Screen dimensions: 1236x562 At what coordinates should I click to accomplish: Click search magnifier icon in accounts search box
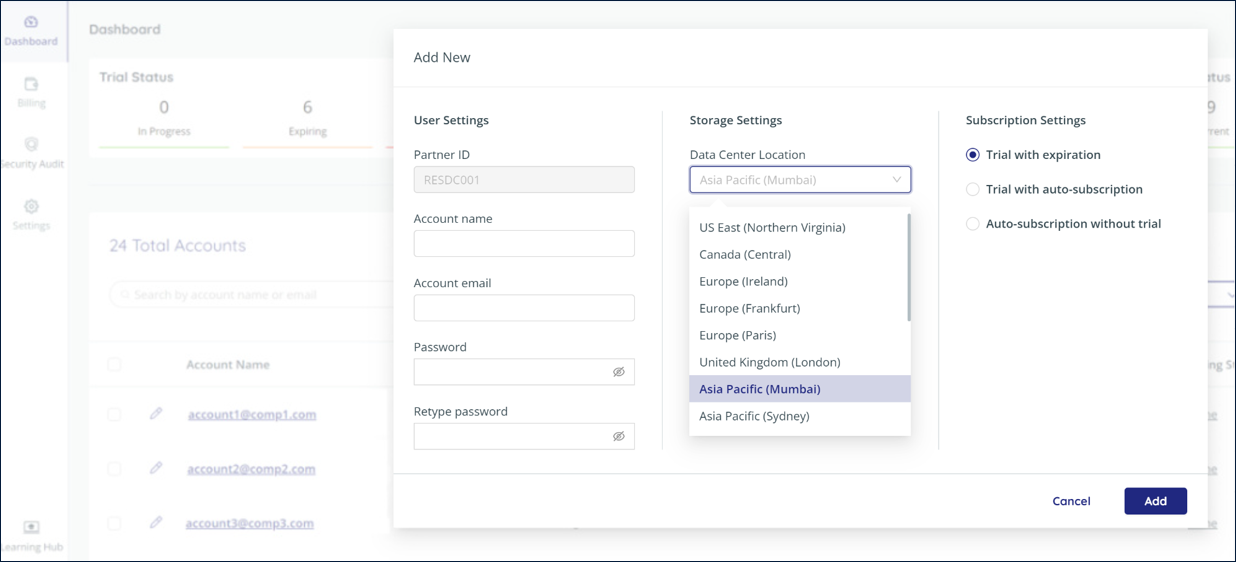[125, 295]
